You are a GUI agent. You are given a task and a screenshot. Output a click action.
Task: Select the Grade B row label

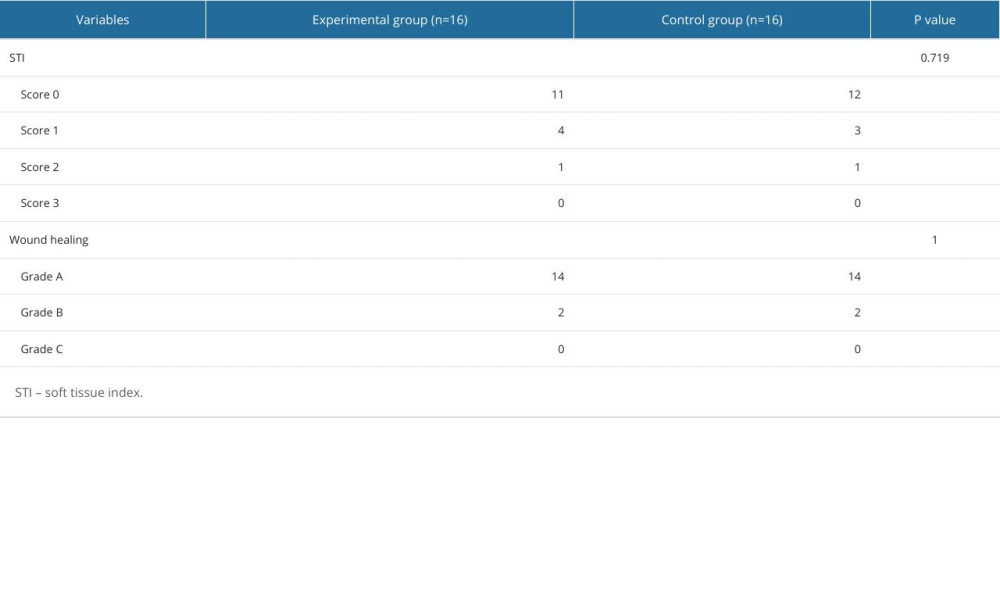(41, 313)
